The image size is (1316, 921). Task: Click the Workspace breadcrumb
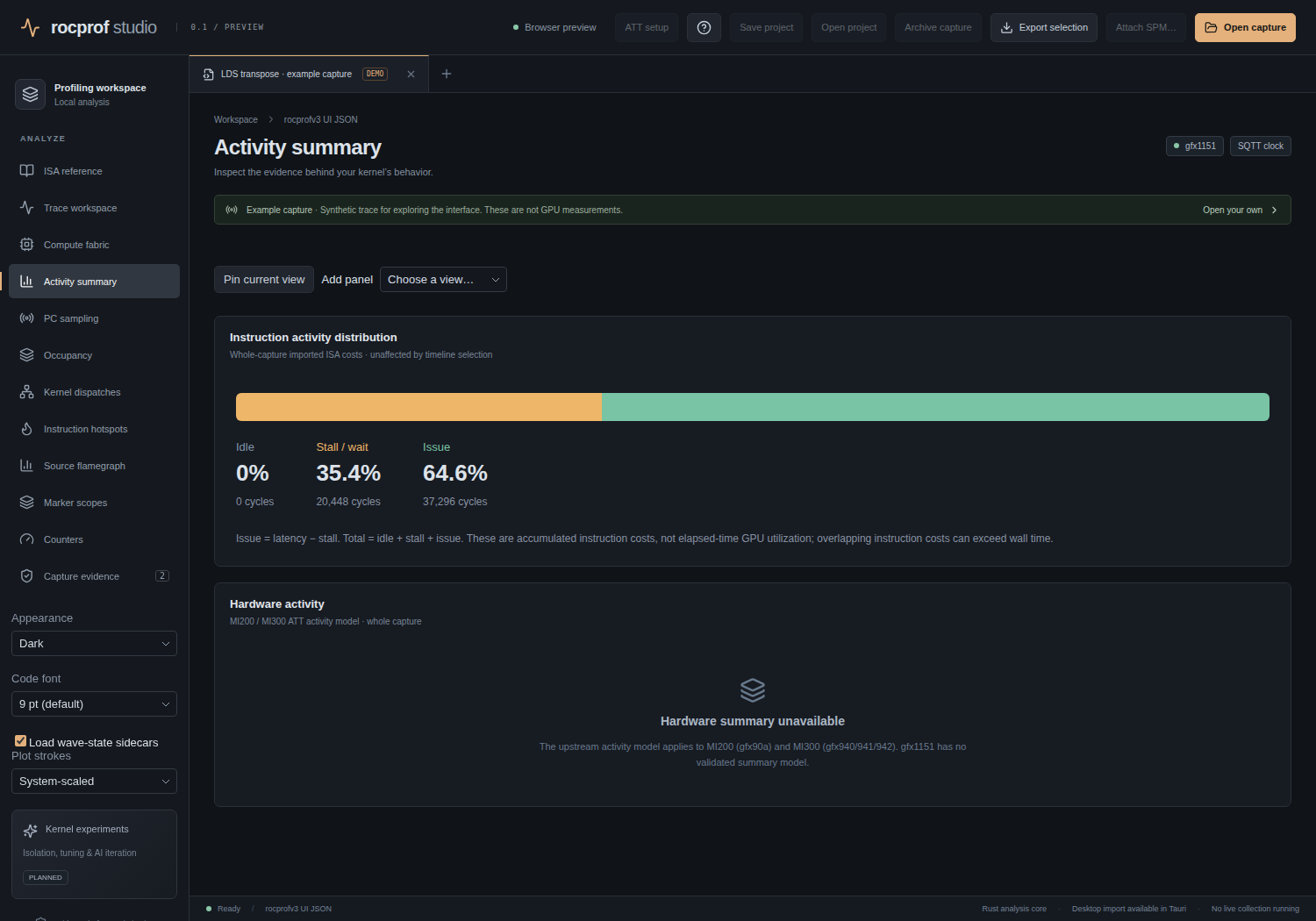236,120
